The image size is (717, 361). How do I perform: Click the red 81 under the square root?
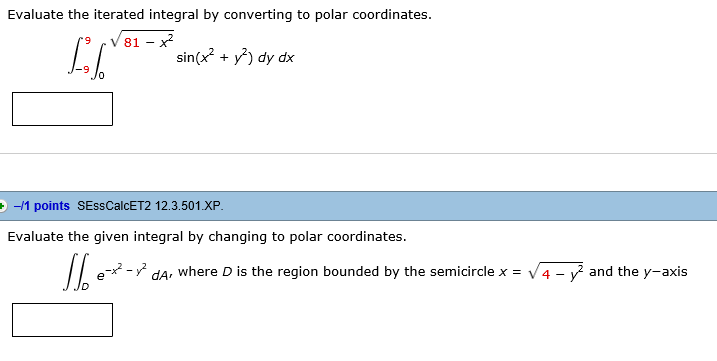coord(132,43)
